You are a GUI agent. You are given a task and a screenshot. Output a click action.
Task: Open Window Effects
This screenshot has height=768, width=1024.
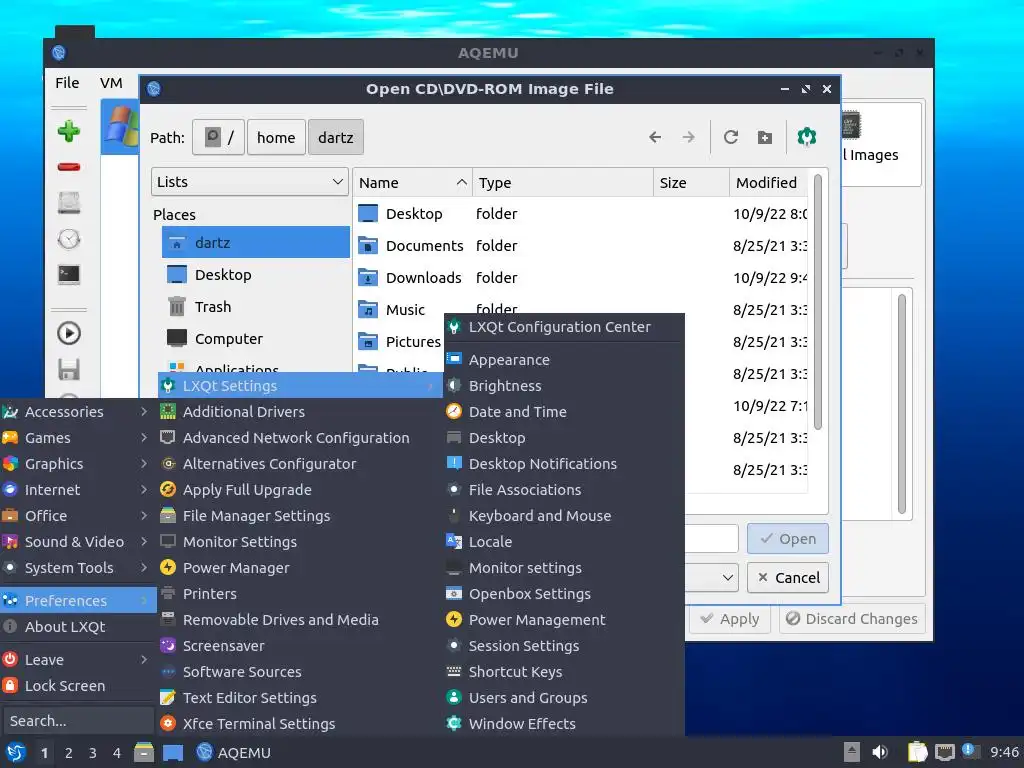[564, 724]
